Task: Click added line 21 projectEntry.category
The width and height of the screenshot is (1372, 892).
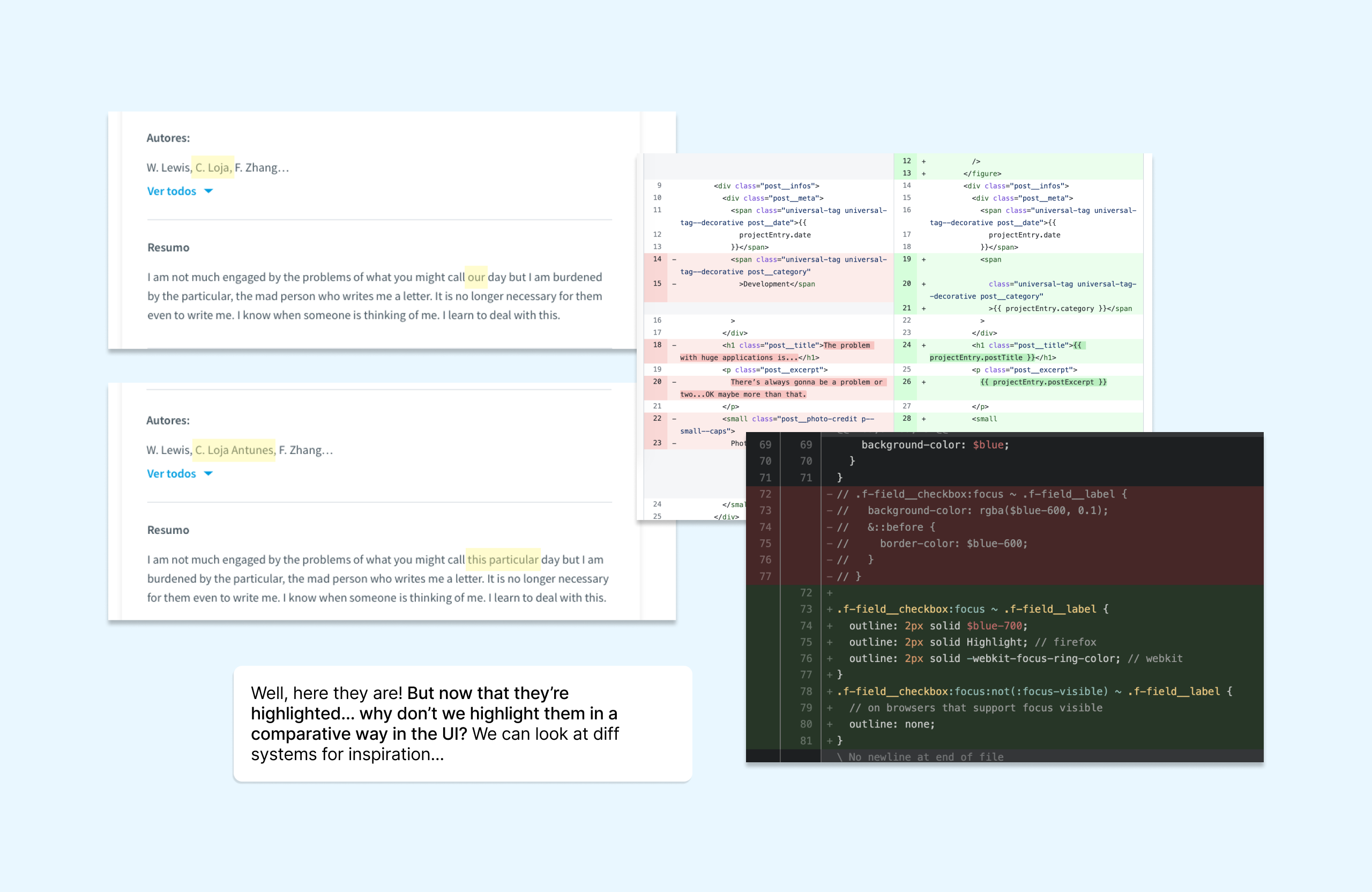Action: (1019, 308)
